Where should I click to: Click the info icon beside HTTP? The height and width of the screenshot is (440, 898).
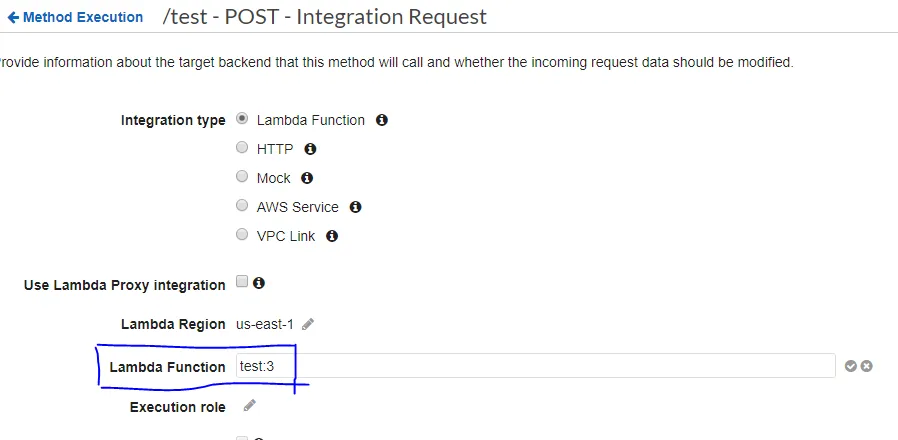pos(310,149)
